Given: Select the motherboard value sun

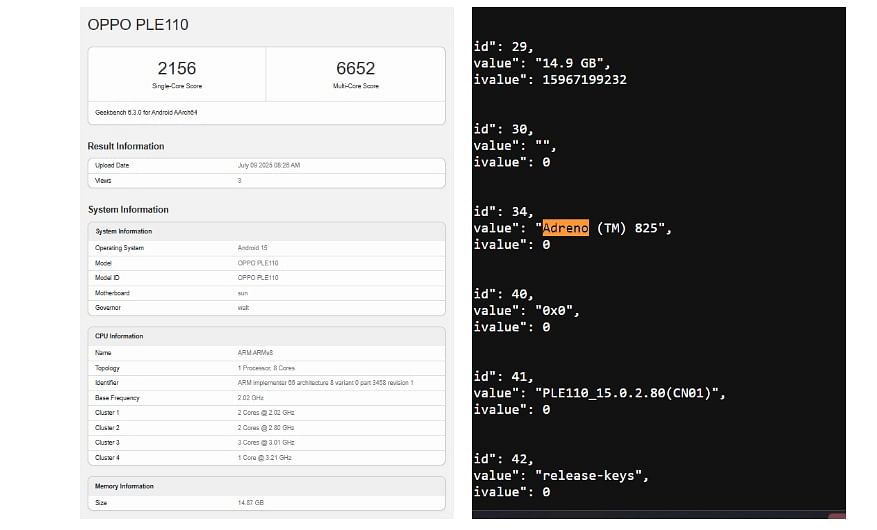Looking at the screenshot, I should coord(243,293).
